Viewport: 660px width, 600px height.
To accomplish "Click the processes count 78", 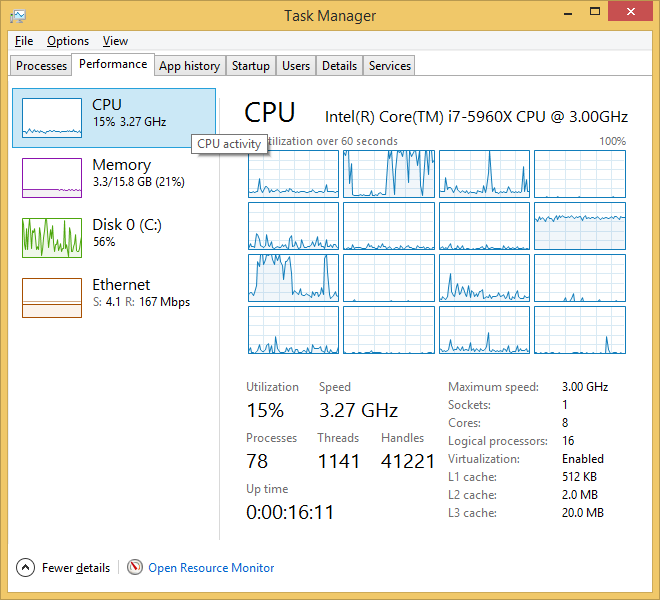I will [257, 461].
